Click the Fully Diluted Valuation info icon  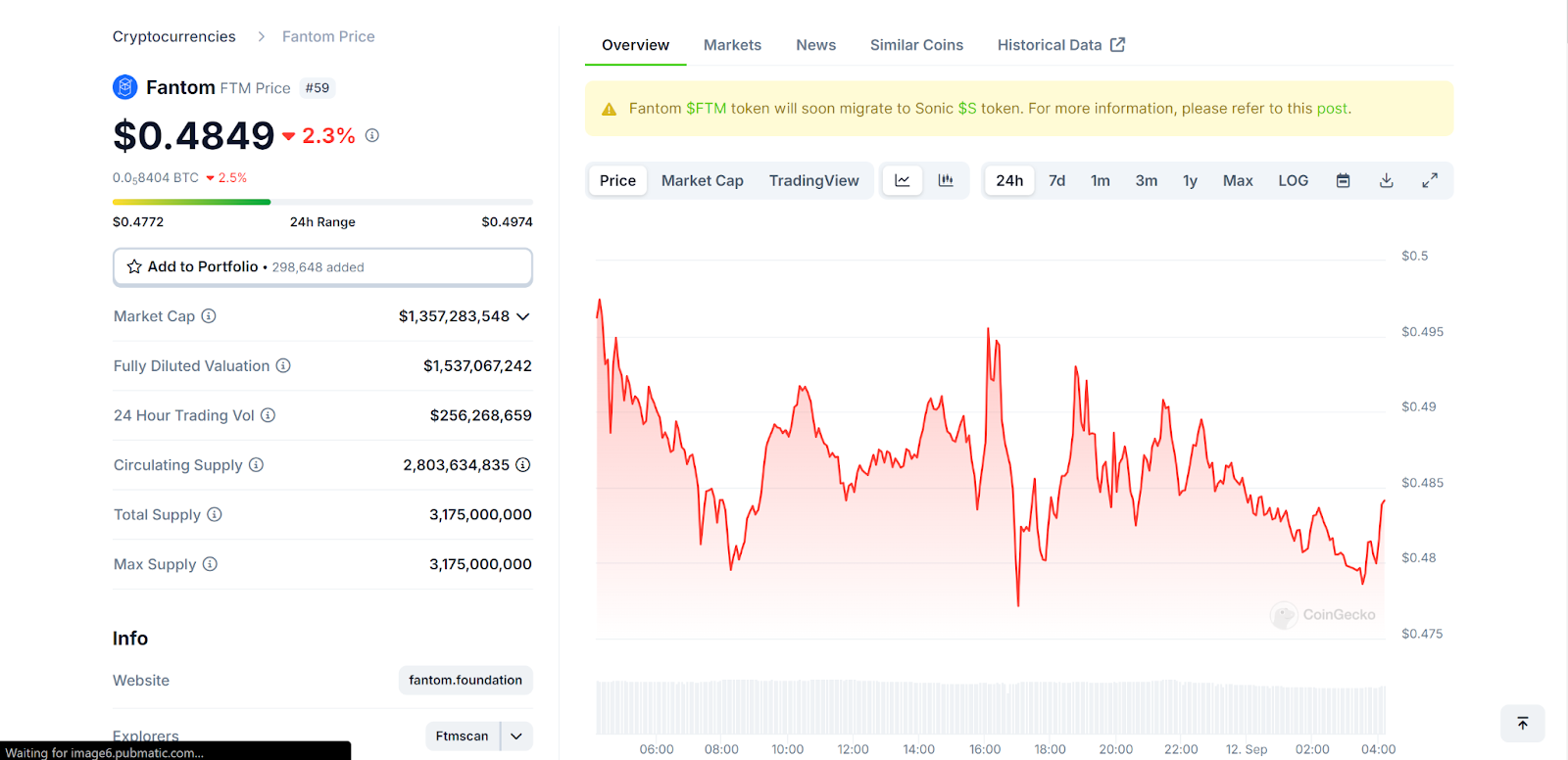[x=283, y=365]
